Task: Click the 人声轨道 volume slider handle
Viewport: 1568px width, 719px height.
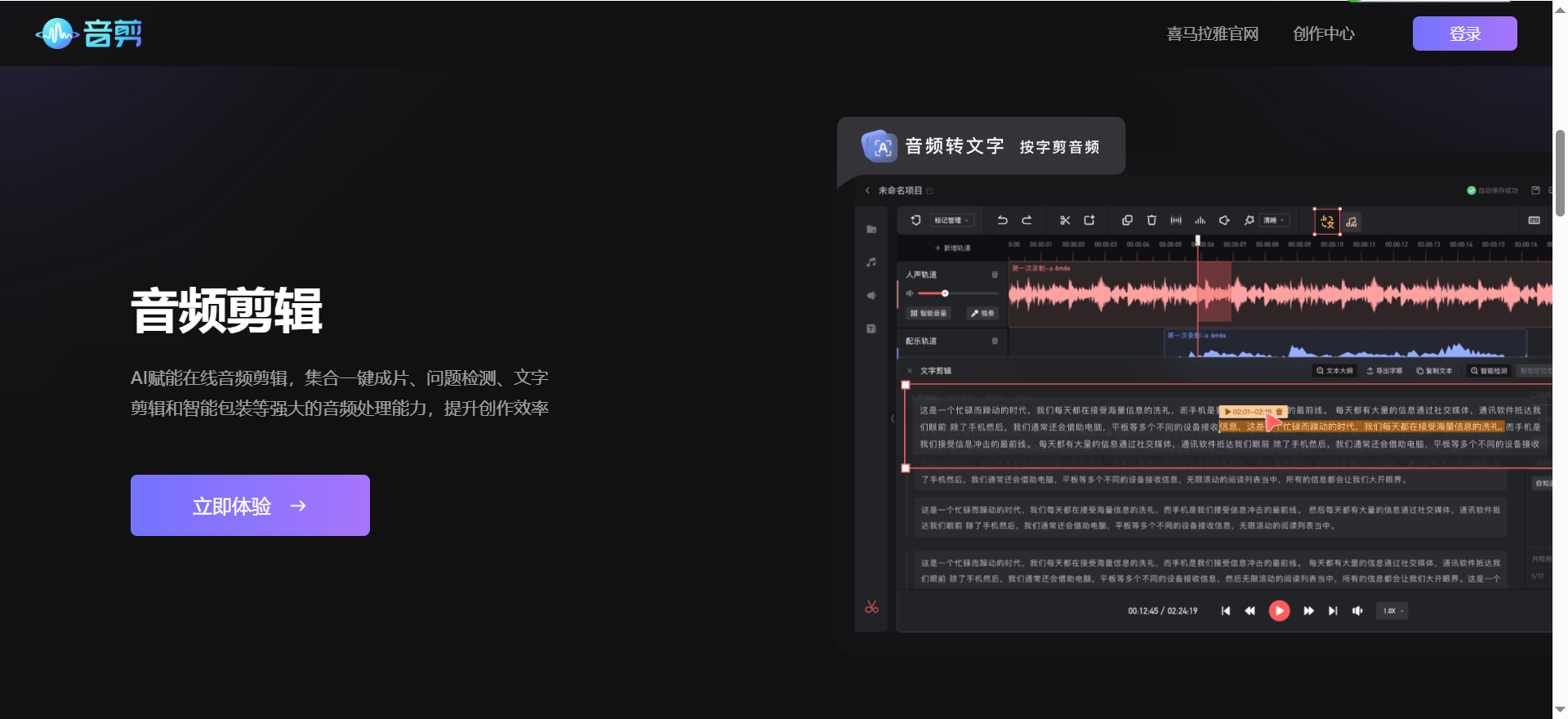Action: (x=945, y=293)
